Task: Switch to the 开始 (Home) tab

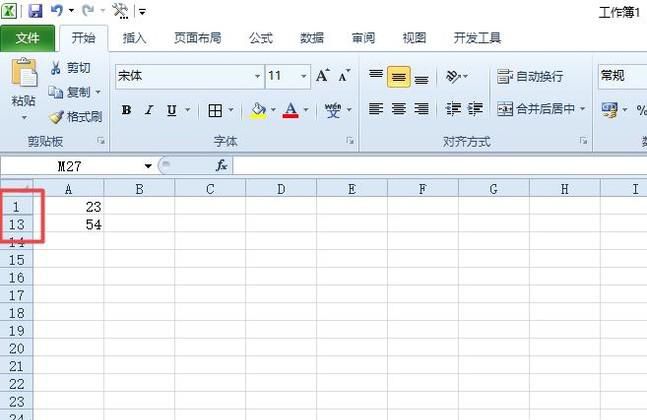Action: pyautogui.click(x=83, y=38)
